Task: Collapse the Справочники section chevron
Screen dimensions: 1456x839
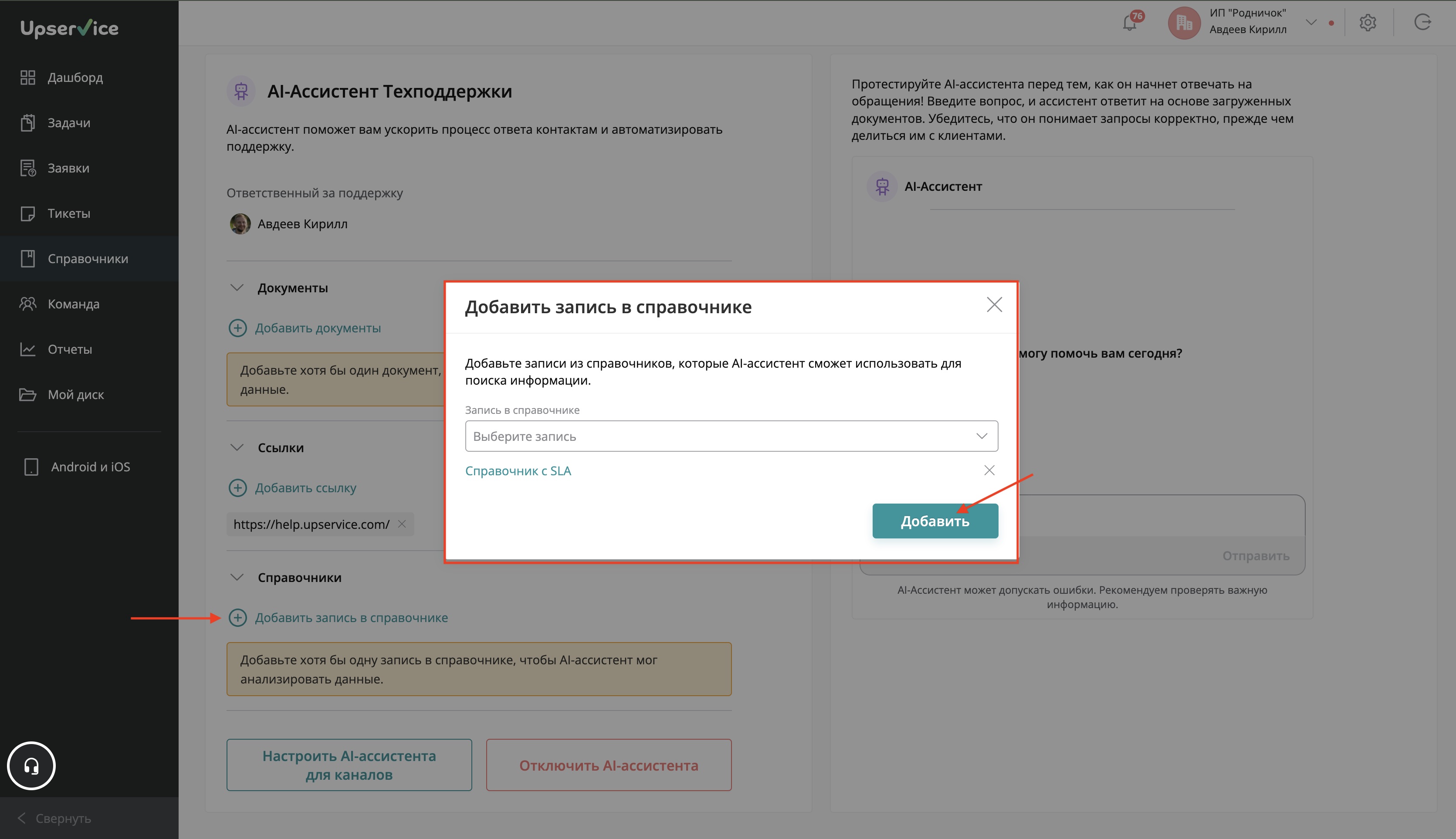Action: [x=237, y=577]
